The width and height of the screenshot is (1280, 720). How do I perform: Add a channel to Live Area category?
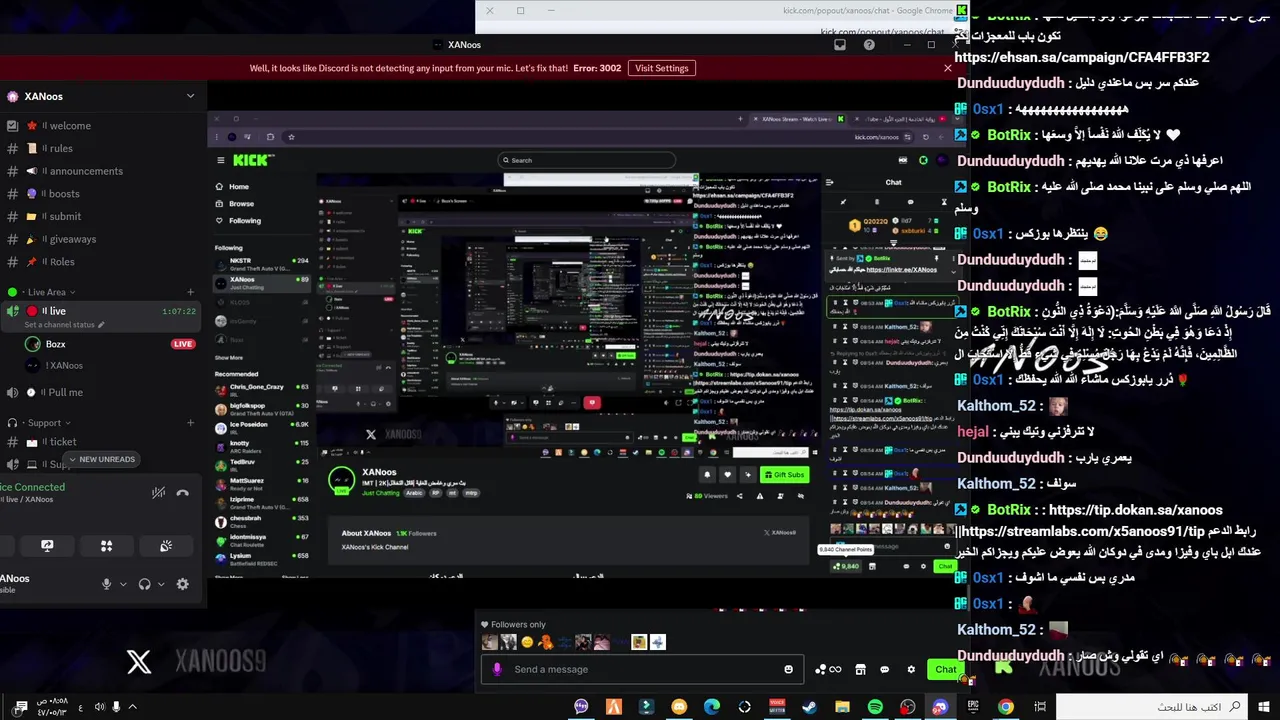pyautogui.click(x=190, y=292)
